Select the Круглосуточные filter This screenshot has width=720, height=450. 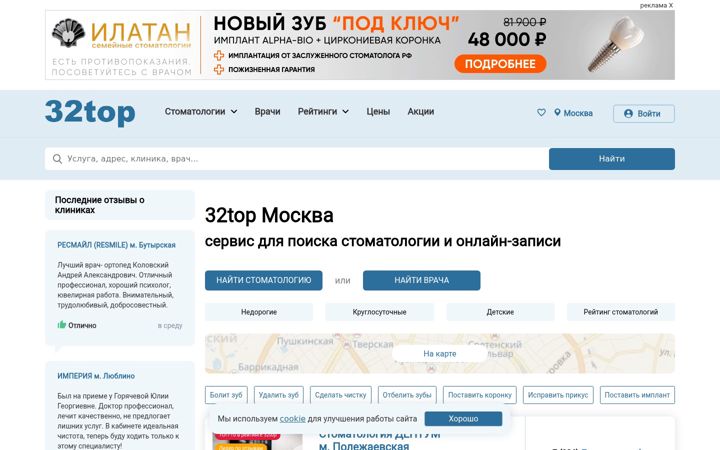point(379,312)
